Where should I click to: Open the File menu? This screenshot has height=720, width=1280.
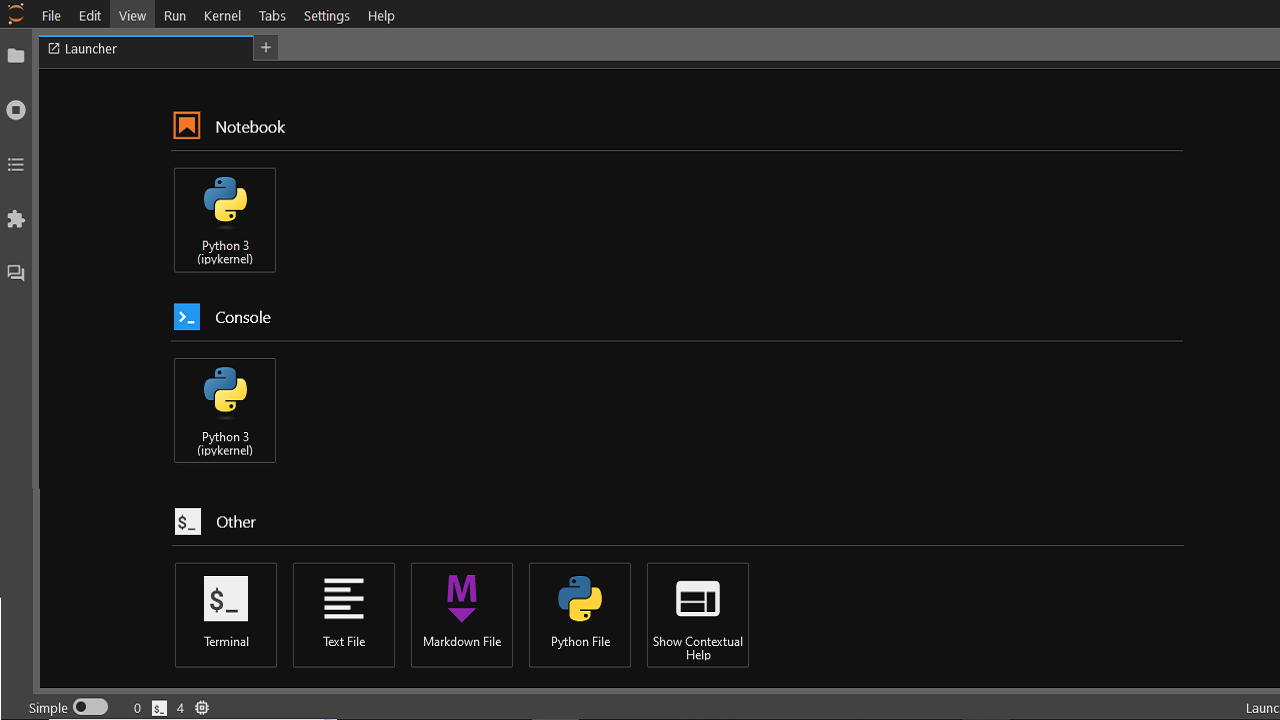51,16
